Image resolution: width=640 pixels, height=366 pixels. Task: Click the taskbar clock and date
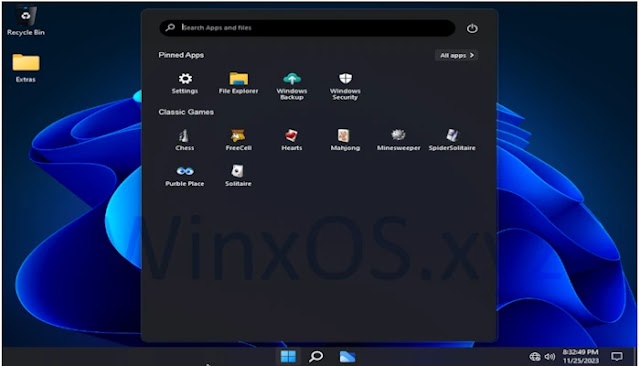pyautogui.click(x=580, y=356)
